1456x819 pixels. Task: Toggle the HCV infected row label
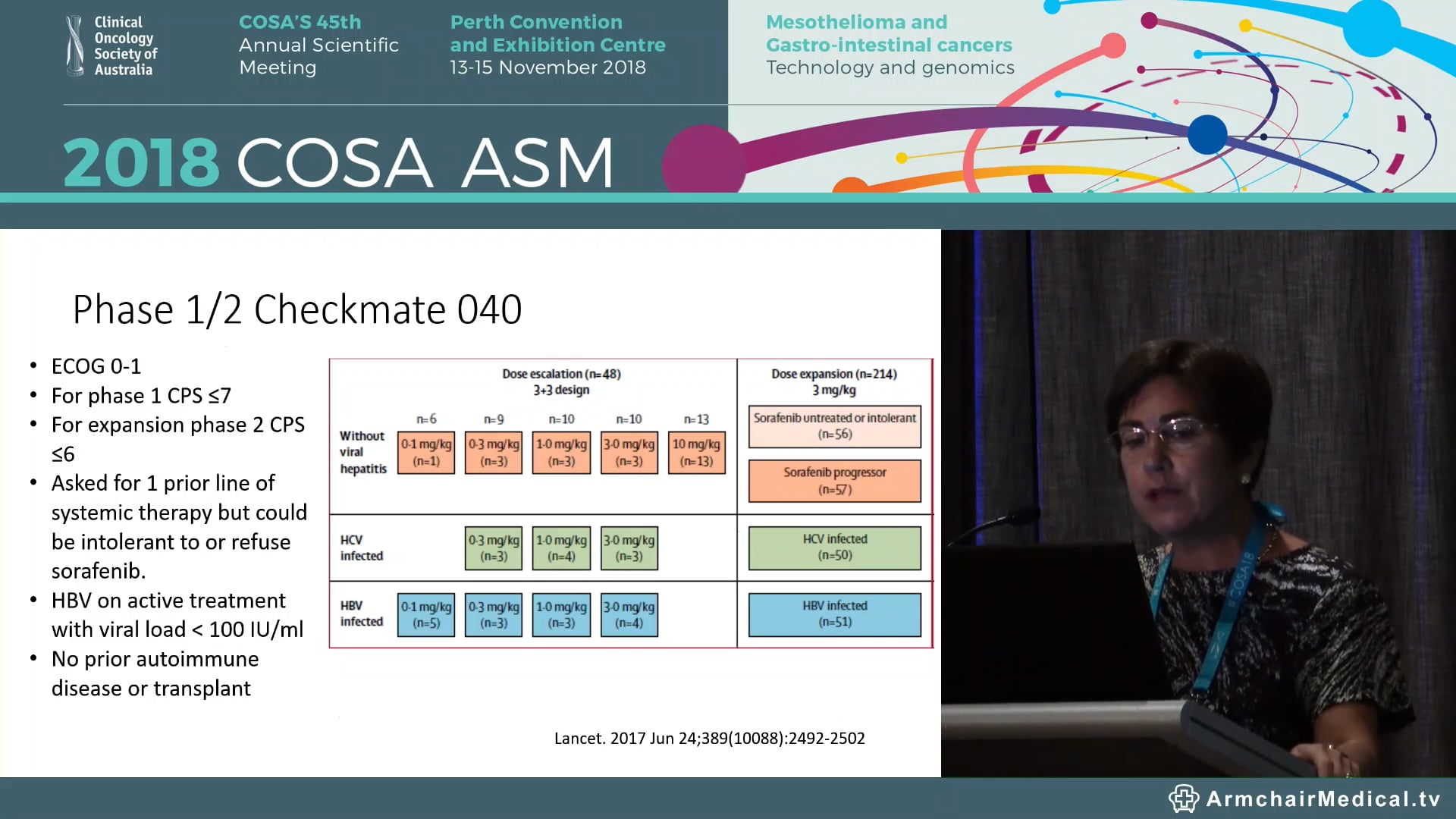[362, 548]
